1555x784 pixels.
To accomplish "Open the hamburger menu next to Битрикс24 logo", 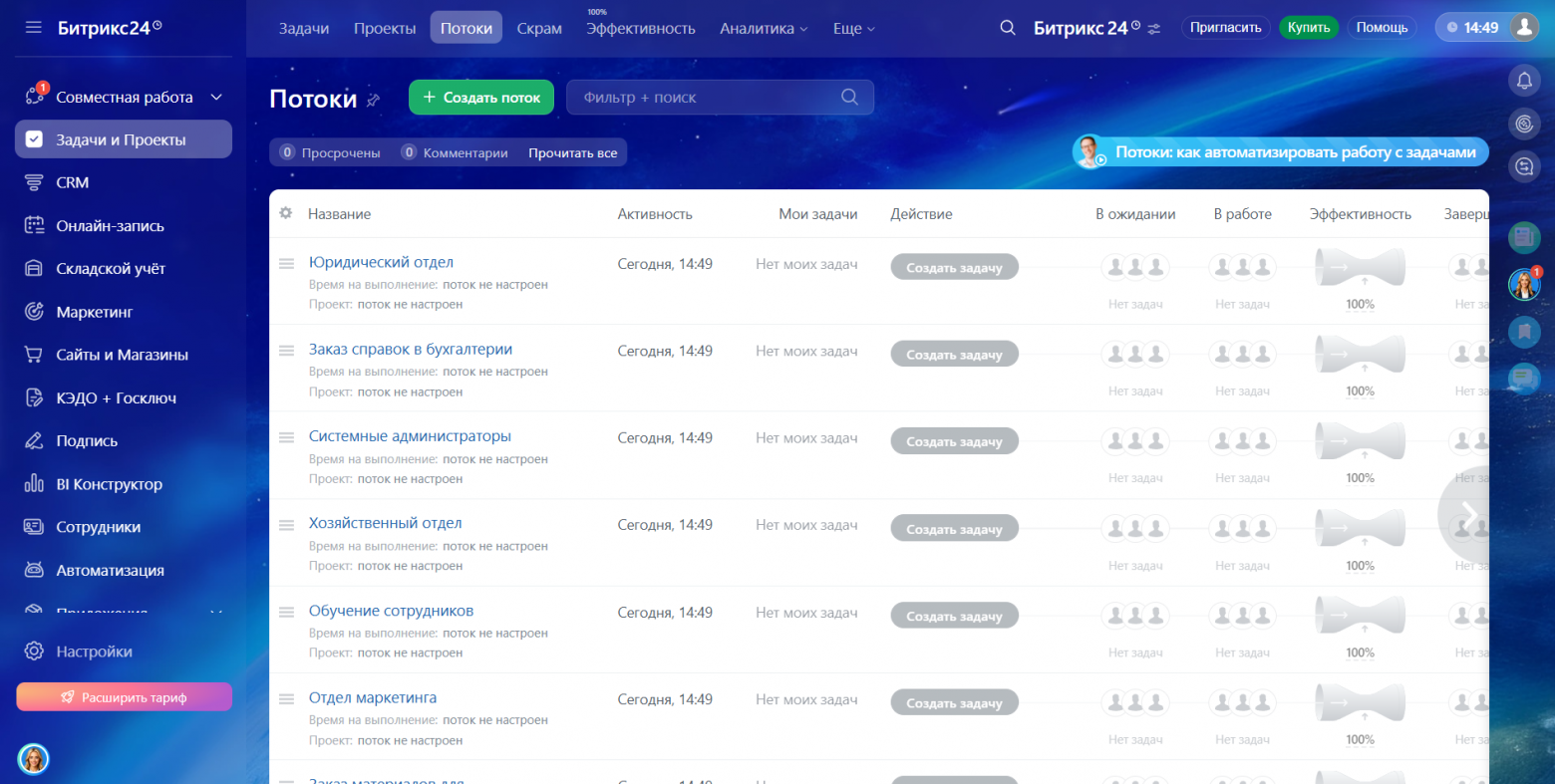I will coord(34,28).
